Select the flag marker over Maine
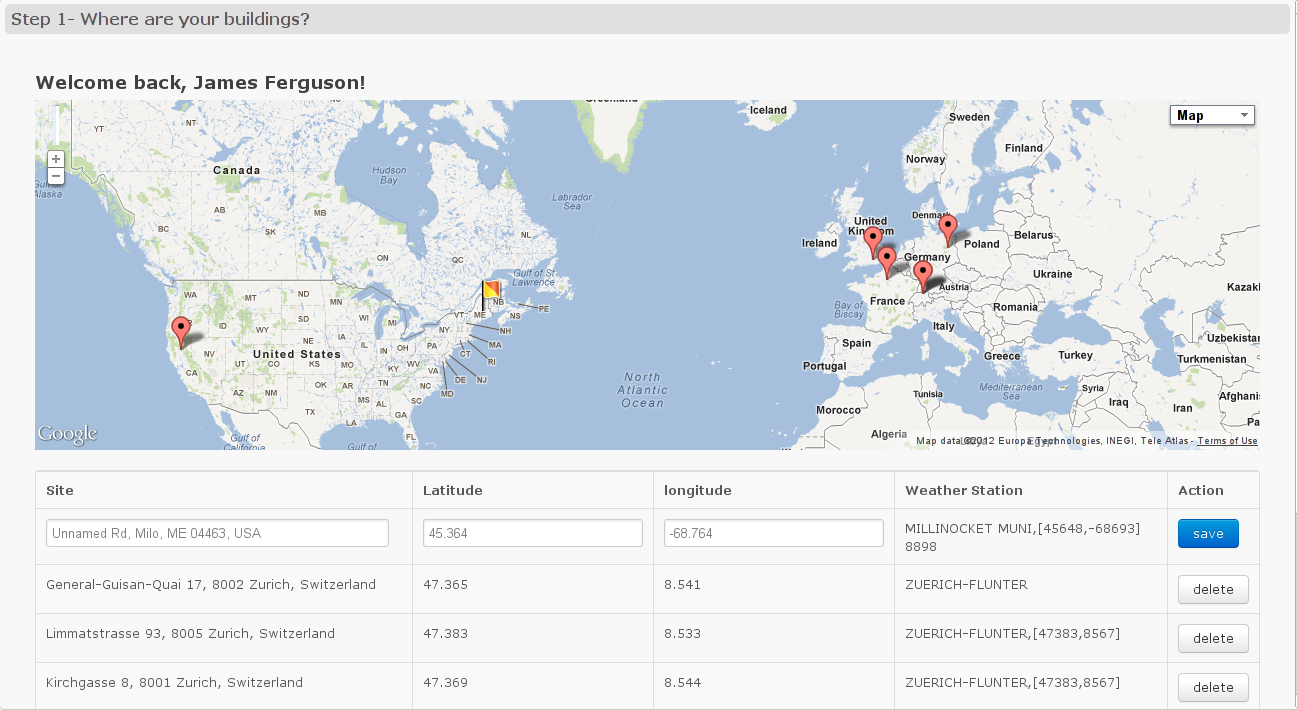The image size is (1297, 710). point(490,296)
